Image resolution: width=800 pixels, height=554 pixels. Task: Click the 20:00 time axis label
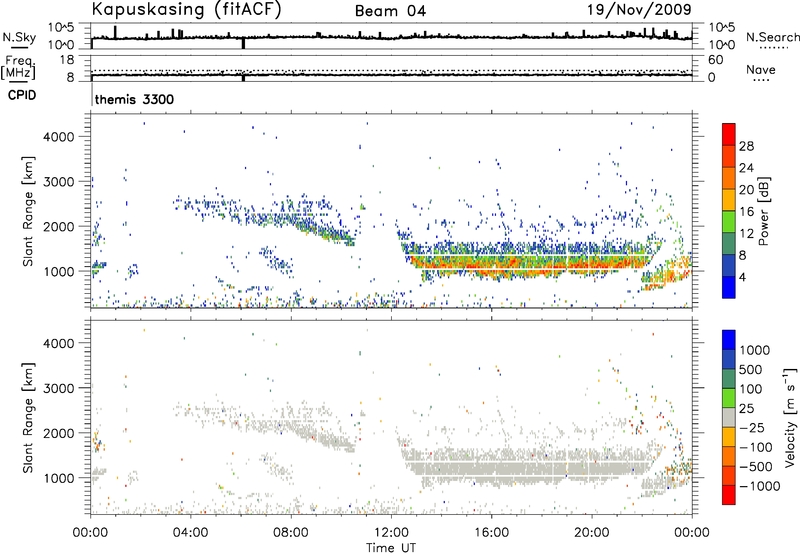[591, 533]
